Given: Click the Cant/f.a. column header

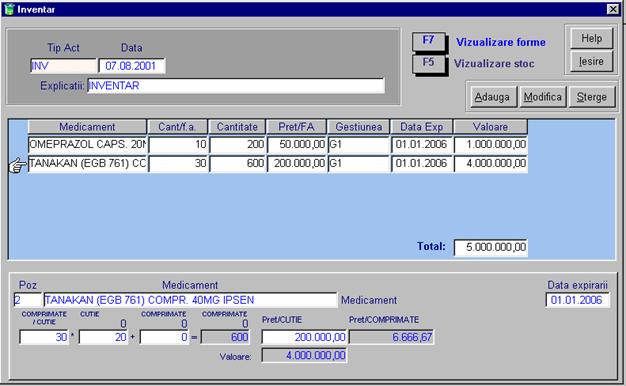Looking at the screenshot, I should (x=177, y=127).
